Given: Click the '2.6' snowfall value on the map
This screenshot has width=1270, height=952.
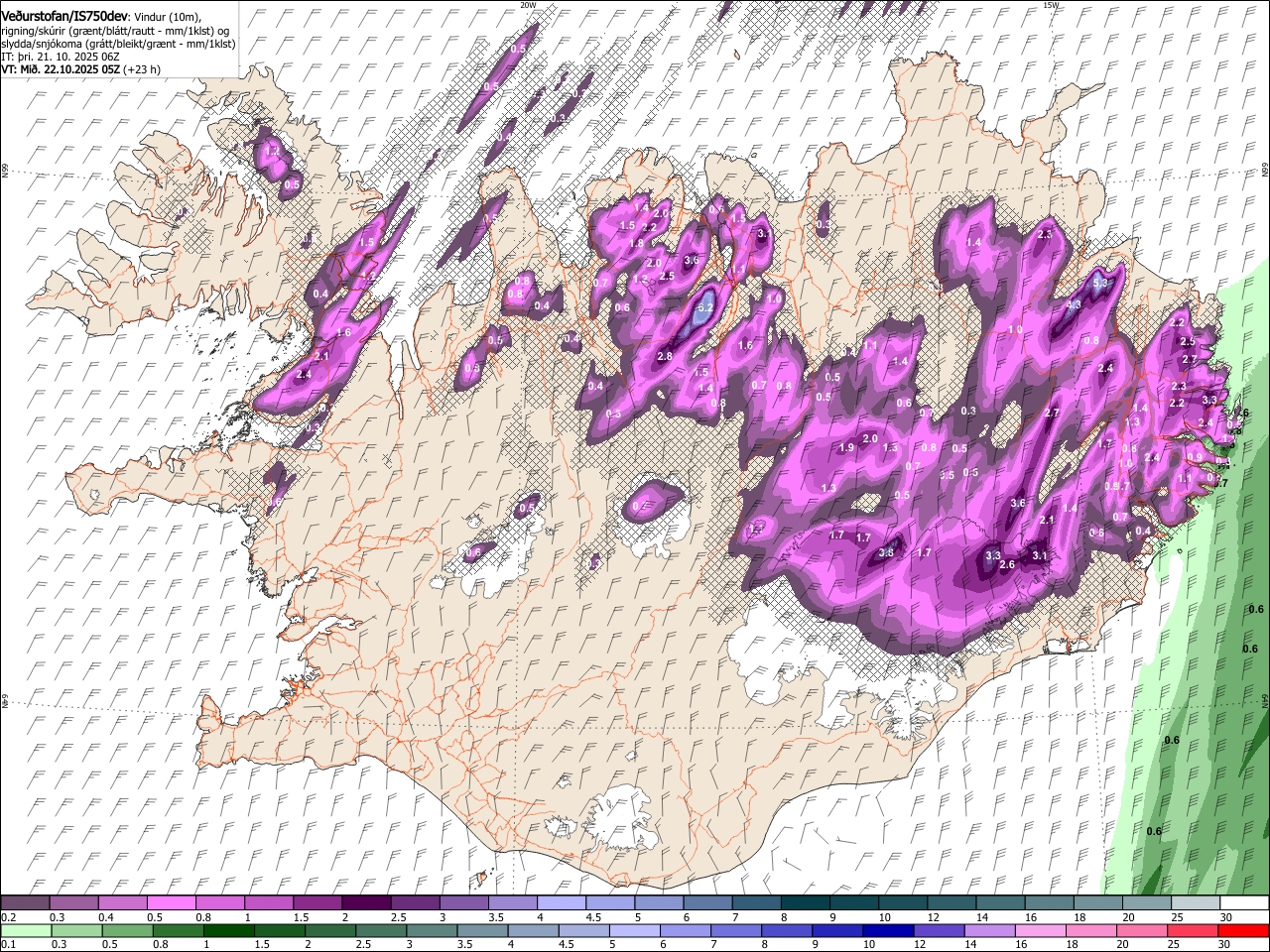Looking at the screenshot, I should (1007, 564).
